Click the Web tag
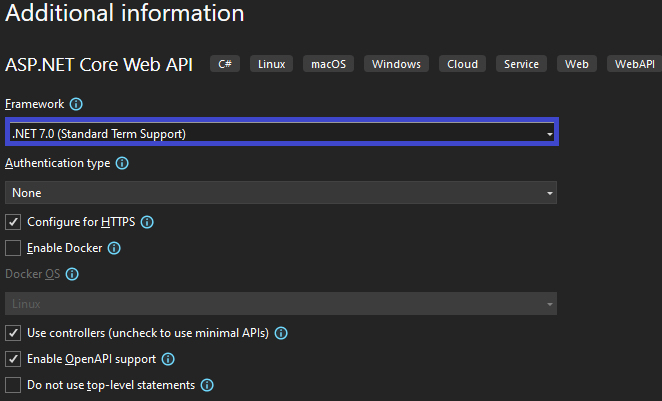662x401 pixels. click(x=577, y=64)
